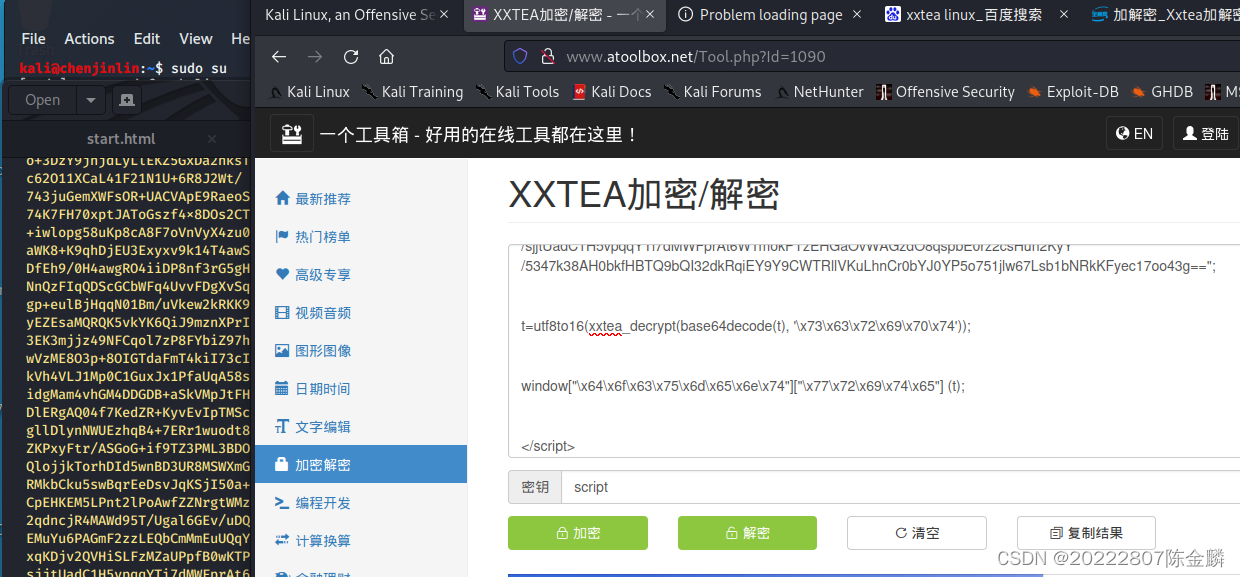Switch to Kali Linux Offensive Security tab
Viewport: 1240px width, 577px height.
[350, 15]
